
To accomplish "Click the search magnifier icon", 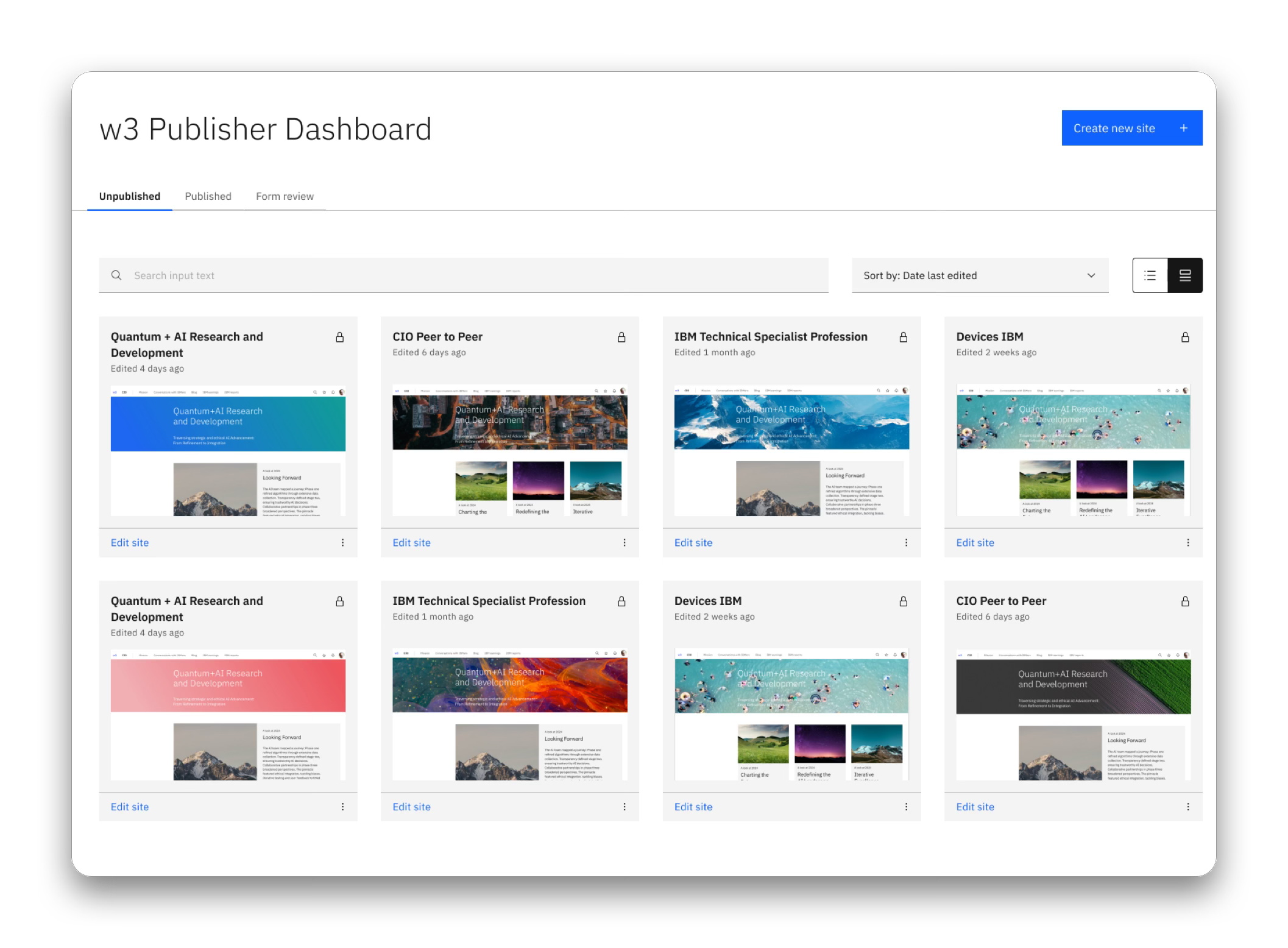I will point(116,275).
